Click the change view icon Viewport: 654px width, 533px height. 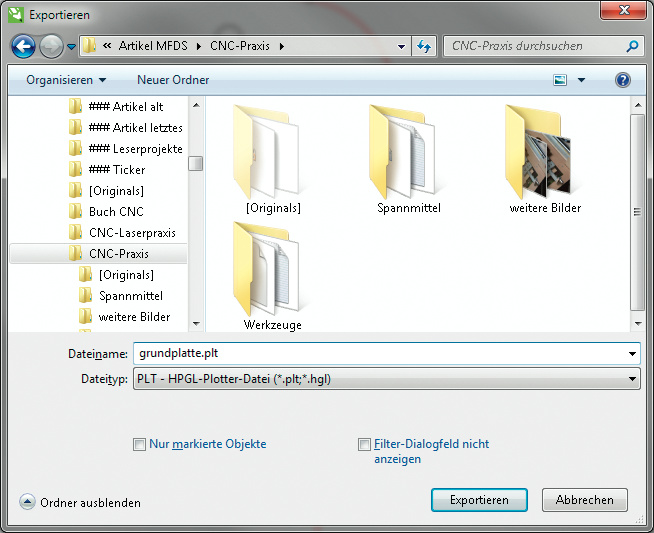560,80
